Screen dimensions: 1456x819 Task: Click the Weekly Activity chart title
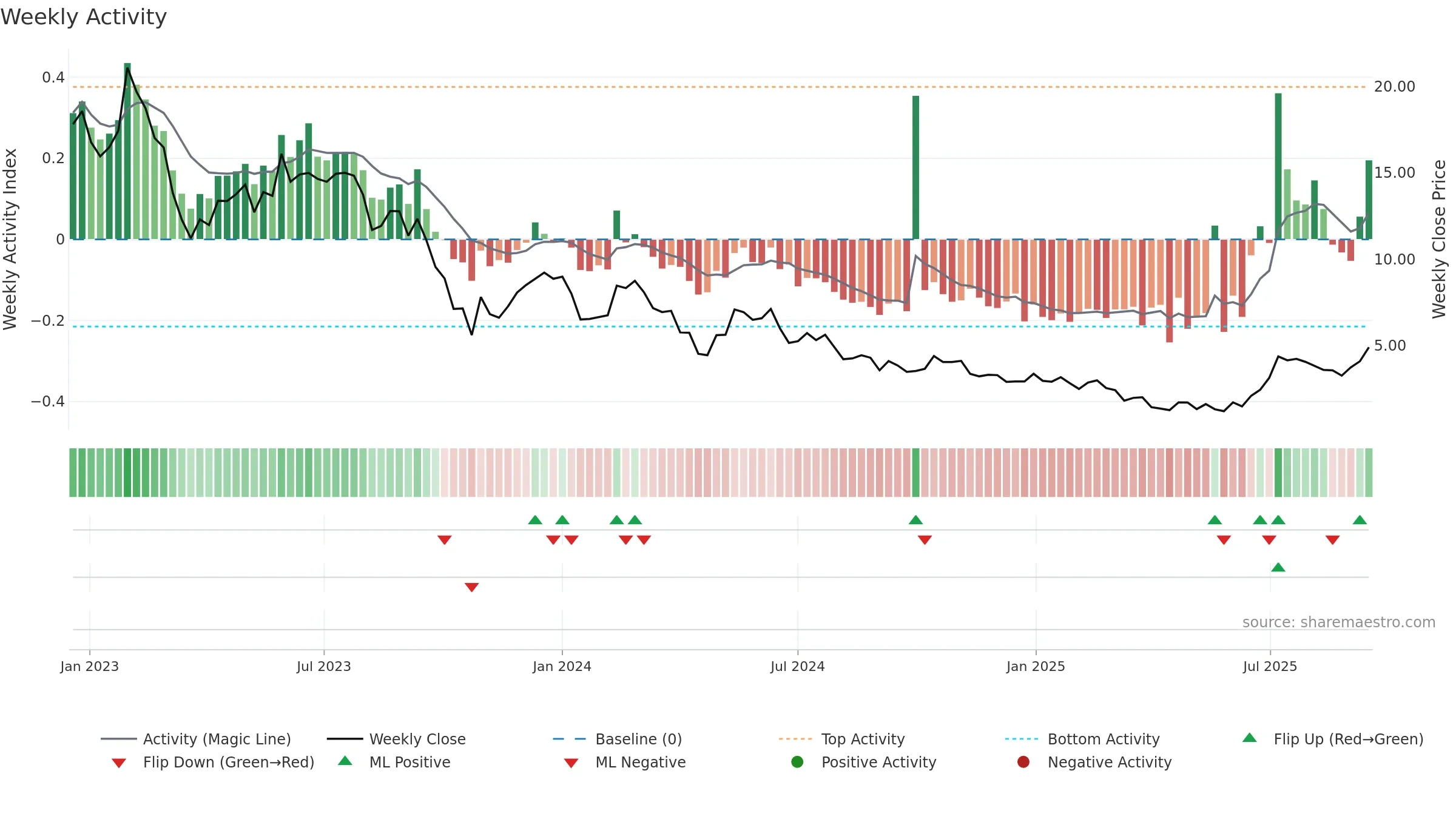(84, 17)
